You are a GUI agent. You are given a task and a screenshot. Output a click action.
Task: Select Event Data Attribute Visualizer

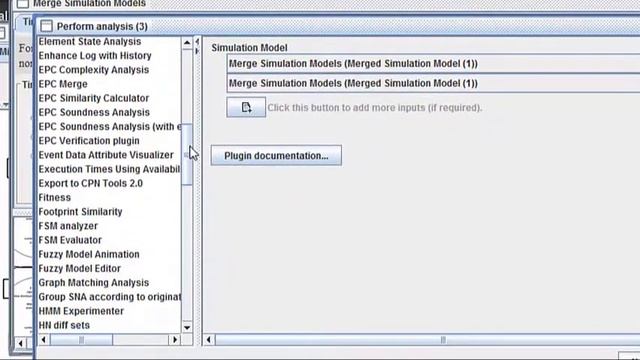106,155
